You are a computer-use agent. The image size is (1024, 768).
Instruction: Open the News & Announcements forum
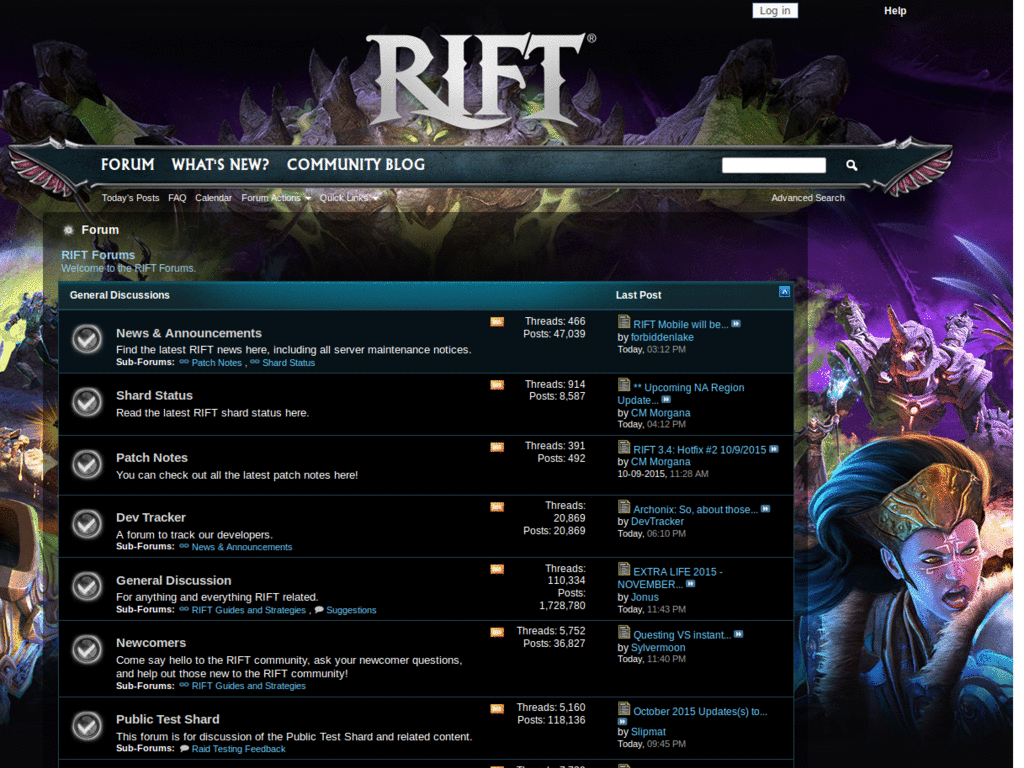189,333
